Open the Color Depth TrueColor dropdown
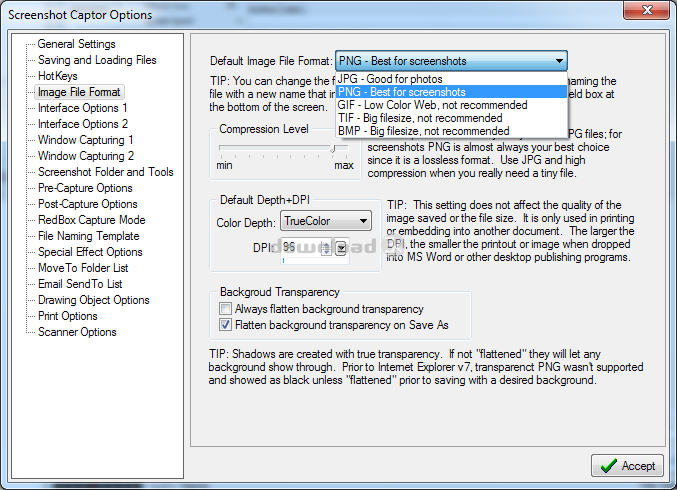Viewport: 677px width, 490px height. [326, 221]
